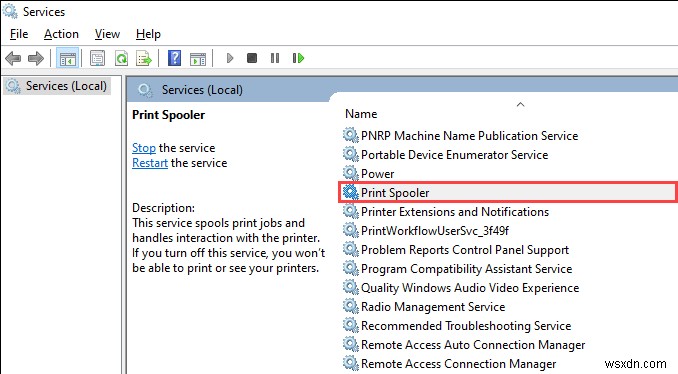Select Radio Management Service row
This screenshot has height=374, width=678.
tap(424, 307)
